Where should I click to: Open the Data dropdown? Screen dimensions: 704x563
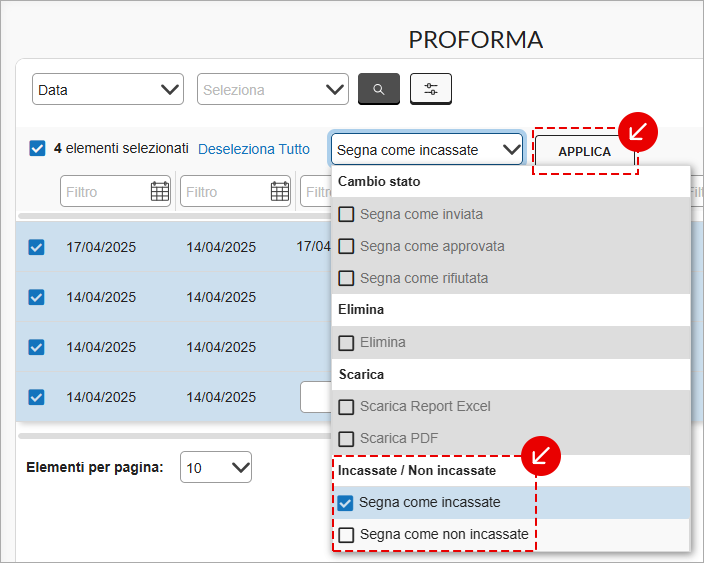coord(108,89)
